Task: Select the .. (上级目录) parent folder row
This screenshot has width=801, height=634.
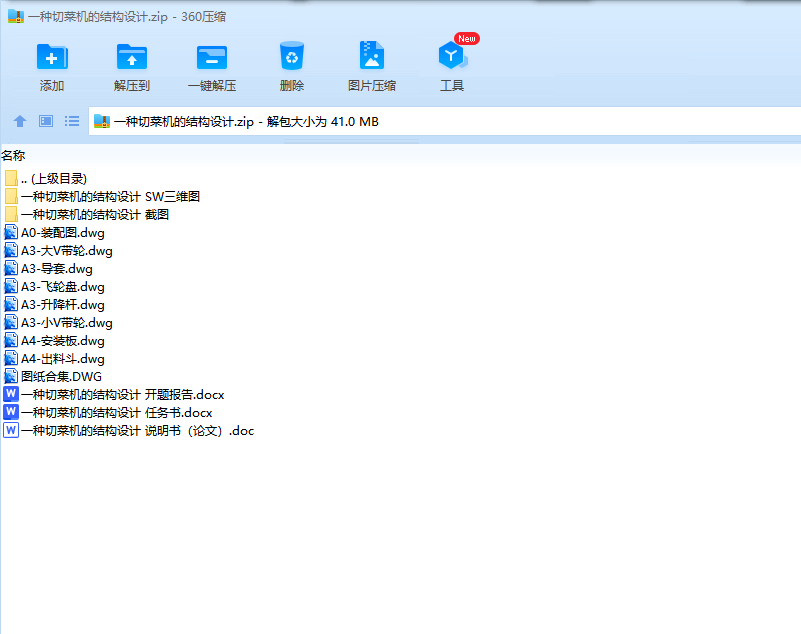Action: coord(45,178)
